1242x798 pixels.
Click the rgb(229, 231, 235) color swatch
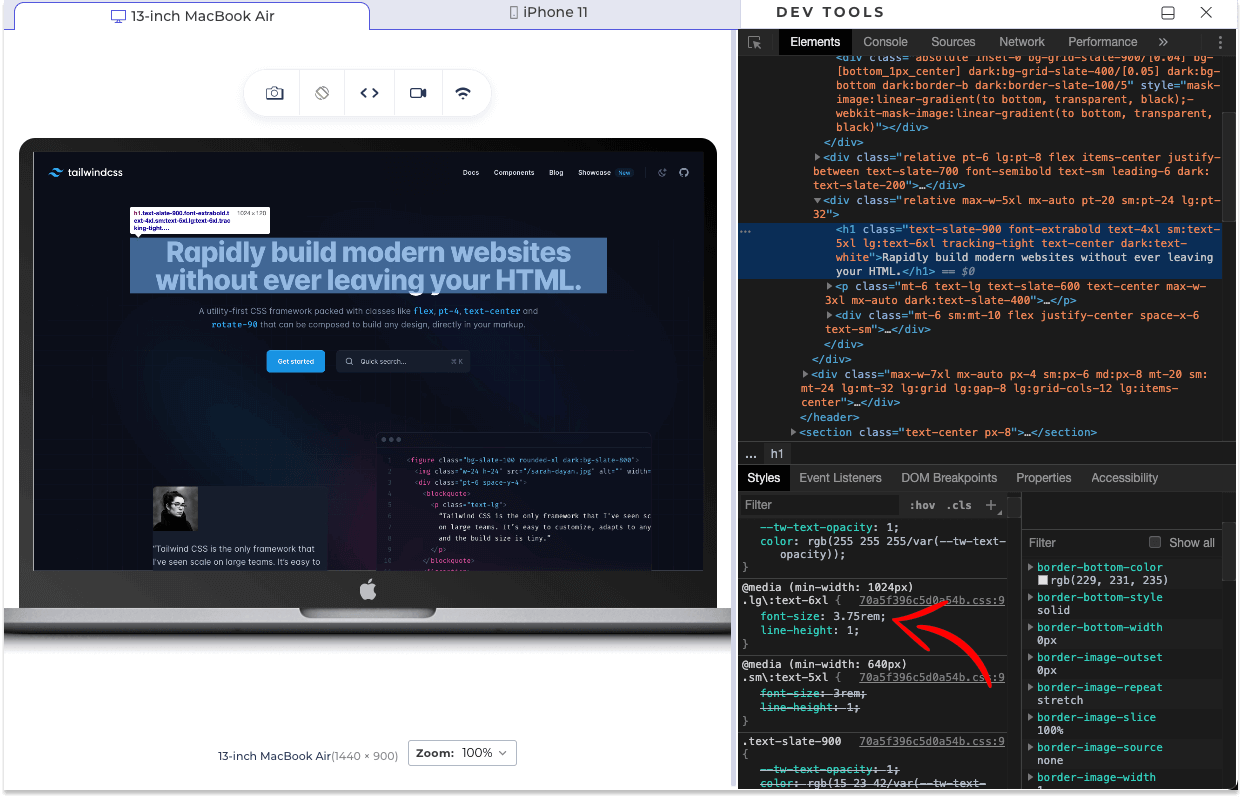pos(1043,579)
